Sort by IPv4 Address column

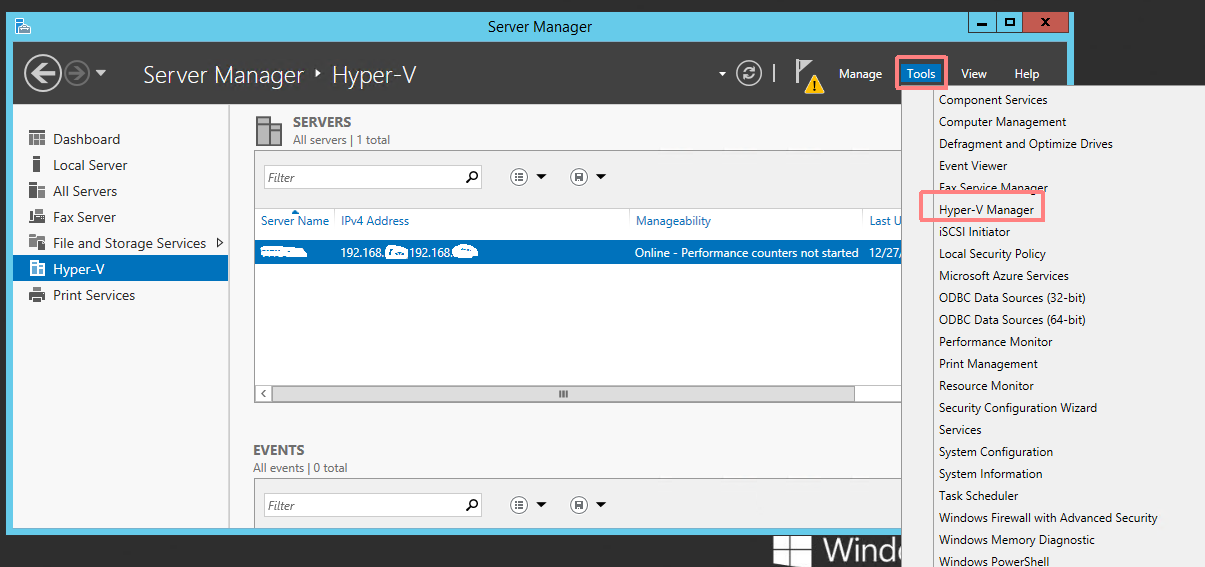tap(375, 221)
